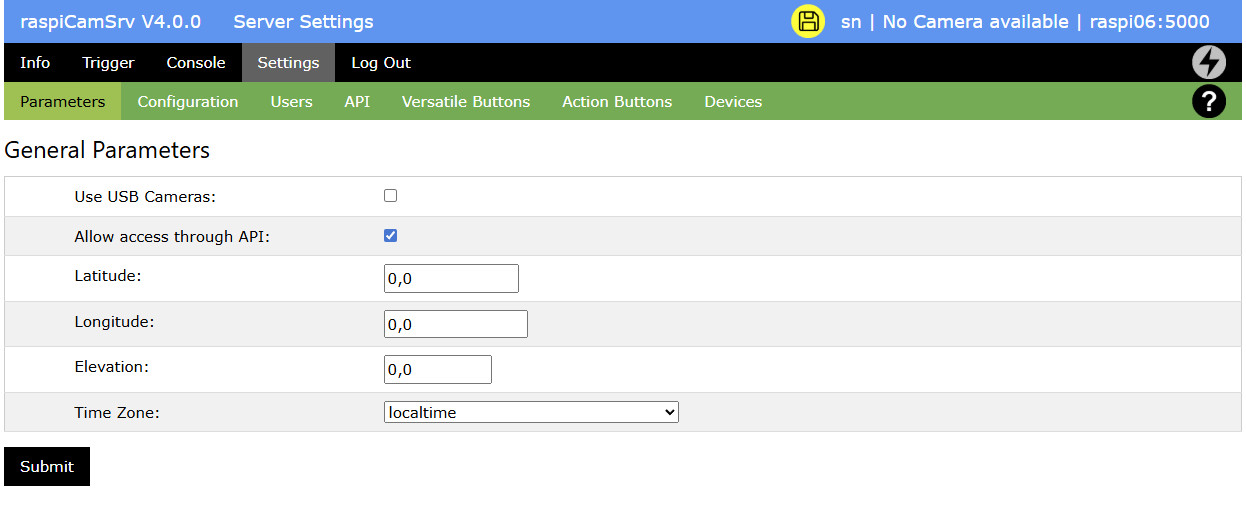
Task: Open help via question mark icon
Action: (1209, 101)
